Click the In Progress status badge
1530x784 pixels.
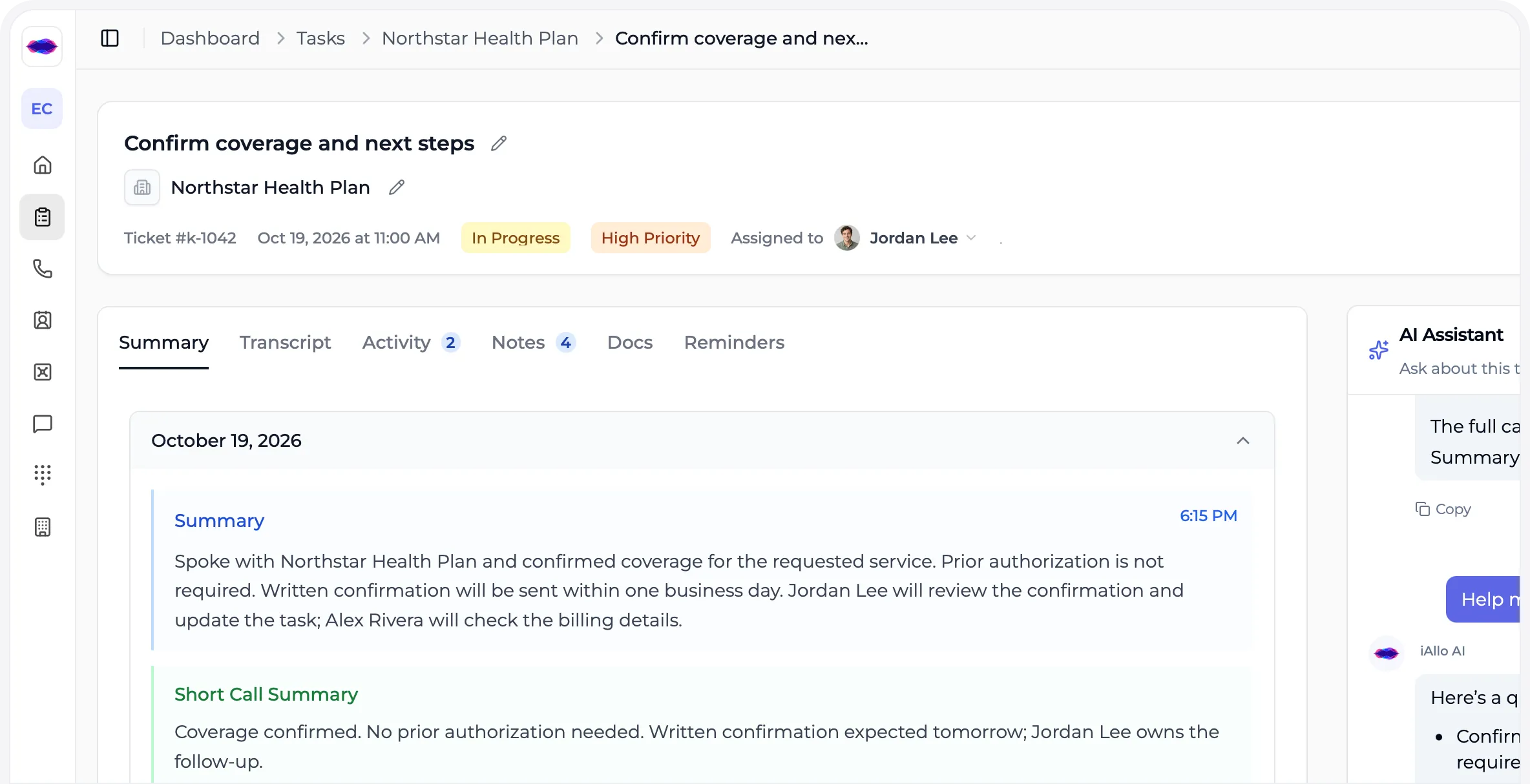click(x=516, y=238)
